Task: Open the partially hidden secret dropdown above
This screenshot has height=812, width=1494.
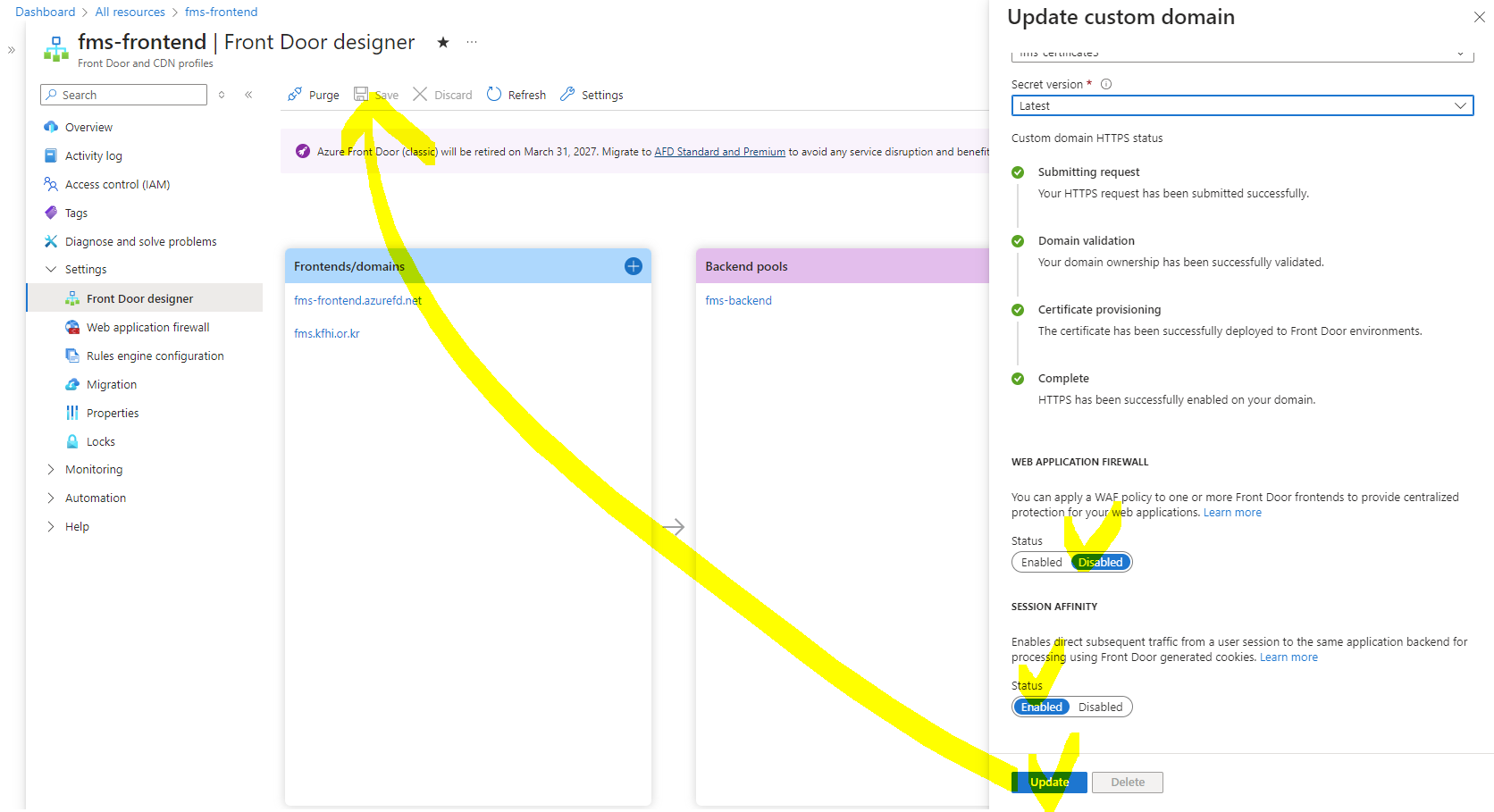Action: click(x=1242, y=54)
